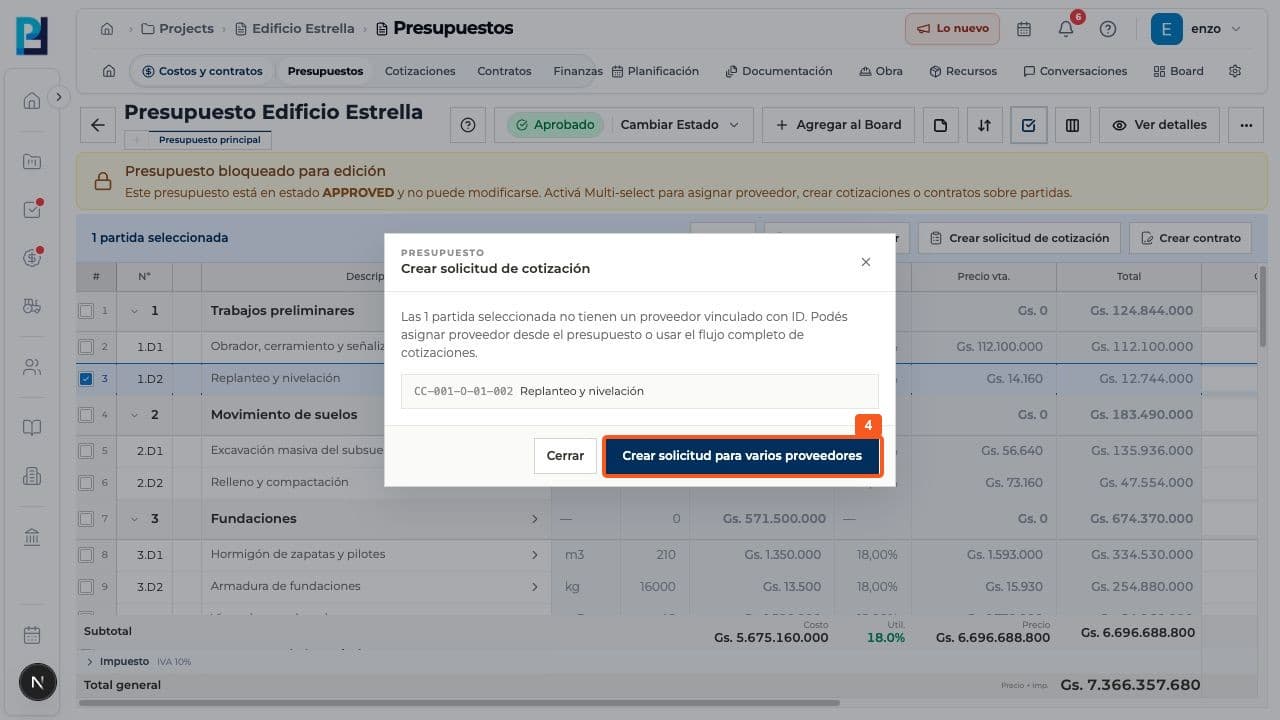Open the machinery tractor icon in the sidebar
1280x720 pixels.
click(x=32, y=306)
